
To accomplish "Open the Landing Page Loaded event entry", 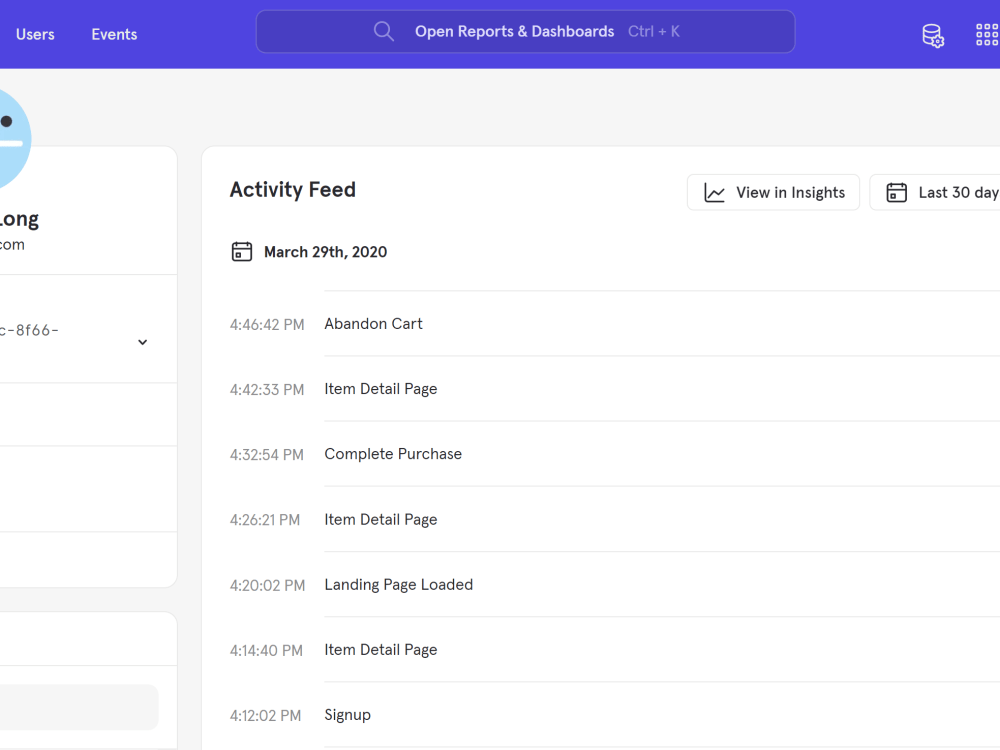I will [x=398, y=584].
